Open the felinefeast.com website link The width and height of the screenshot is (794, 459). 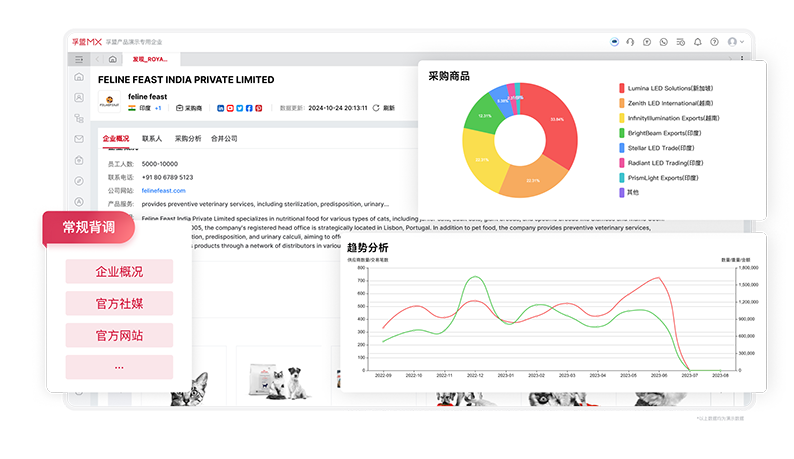[x=164, y=190]
